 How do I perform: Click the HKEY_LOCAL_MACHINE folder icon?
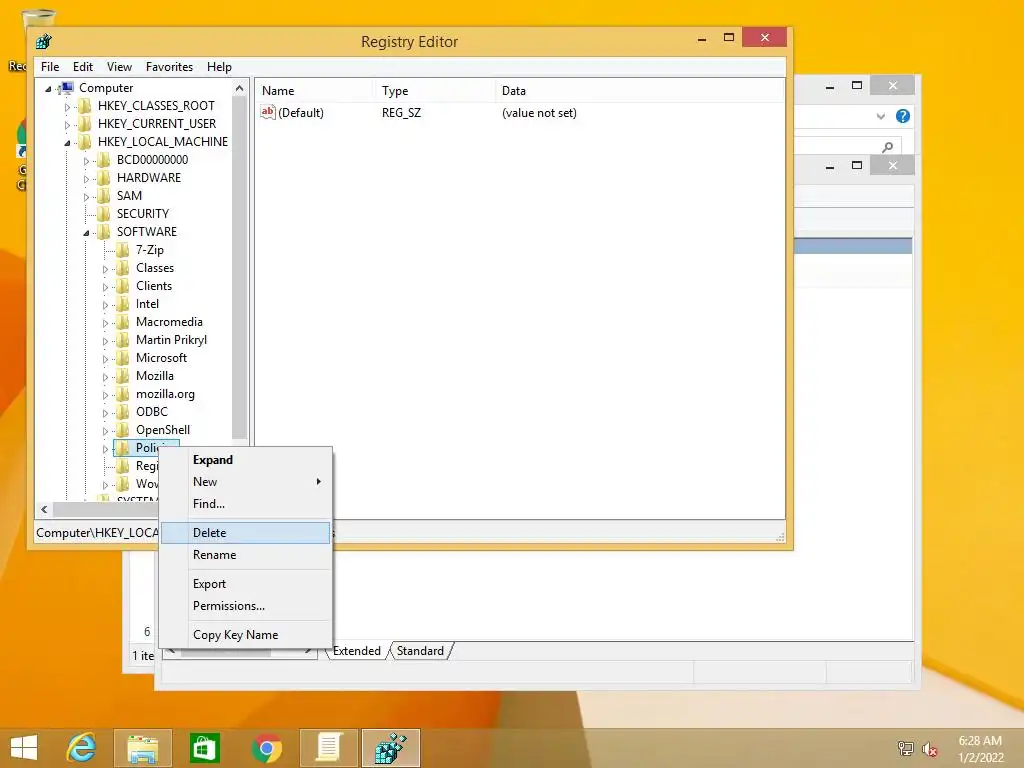coord(85,142)
